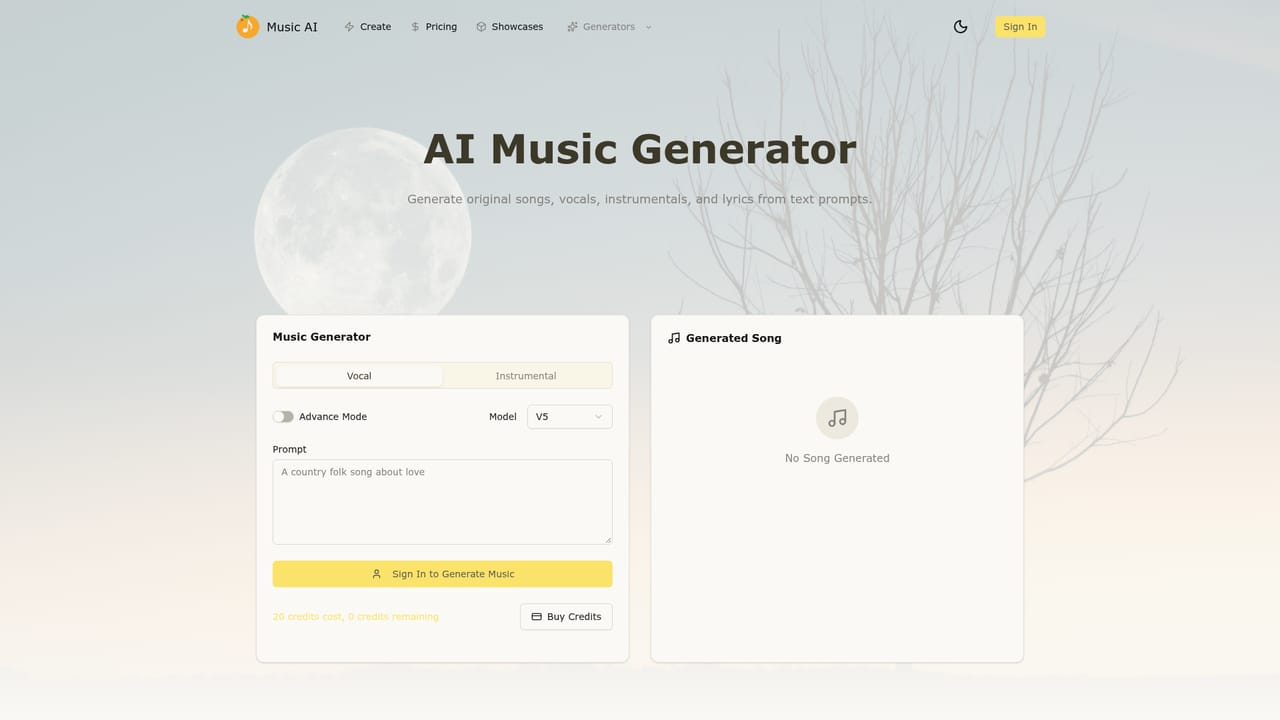Click the Generated Song panel title
Screen dimensions: 1280x720
pos(734,338)
